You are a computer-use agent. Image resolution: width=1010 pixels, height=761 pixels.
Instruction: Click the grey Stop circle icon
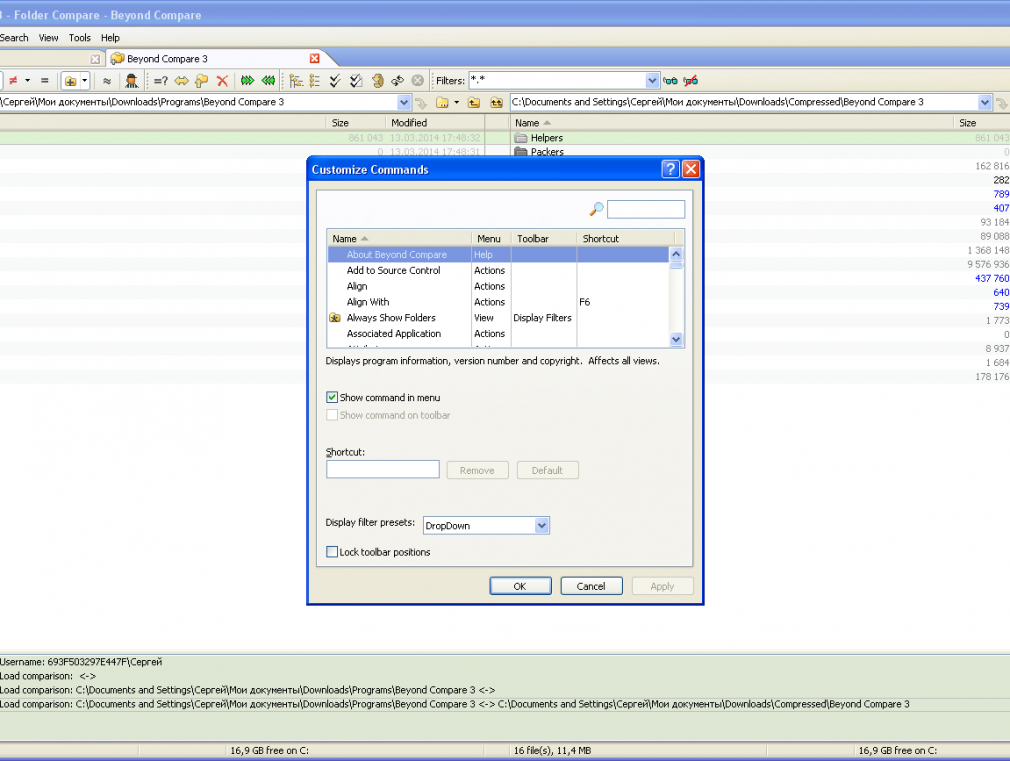(x=418, y=81)
